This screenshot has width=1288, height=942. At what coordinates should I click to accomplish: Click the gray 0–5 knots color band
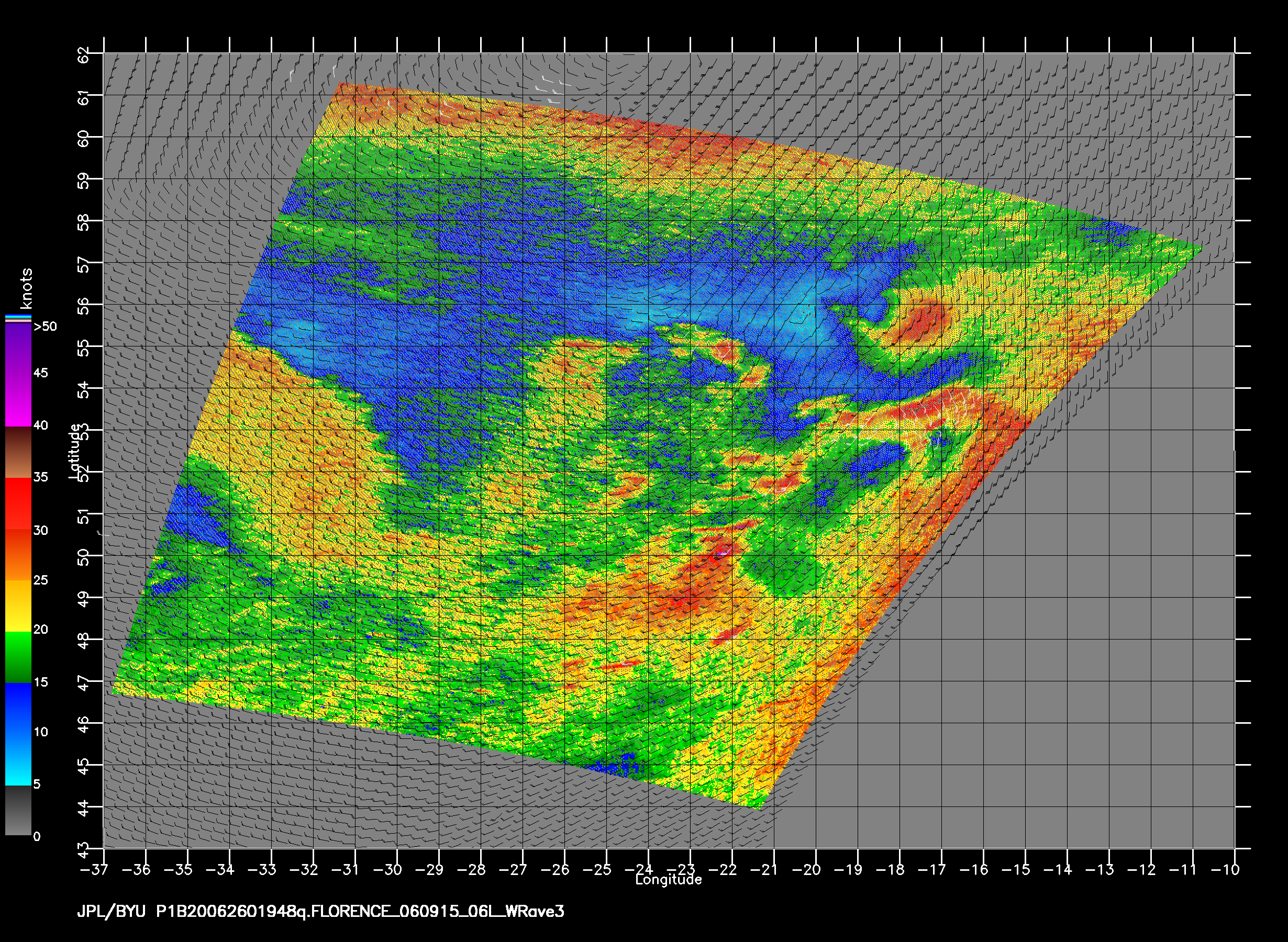tap(18, 810)
